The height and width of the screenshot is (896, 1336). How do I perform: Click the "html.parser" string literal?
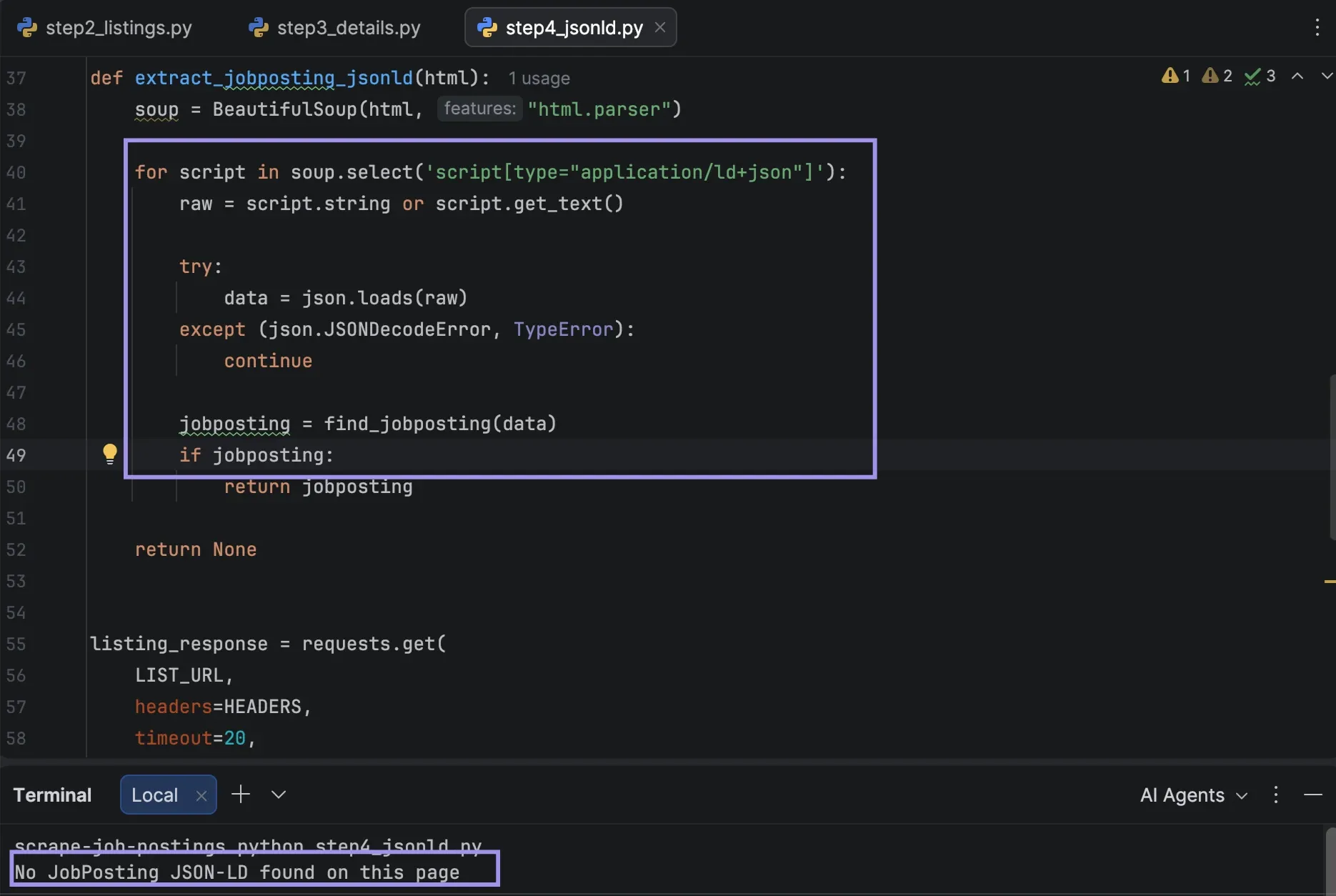(x=599, y=109)
